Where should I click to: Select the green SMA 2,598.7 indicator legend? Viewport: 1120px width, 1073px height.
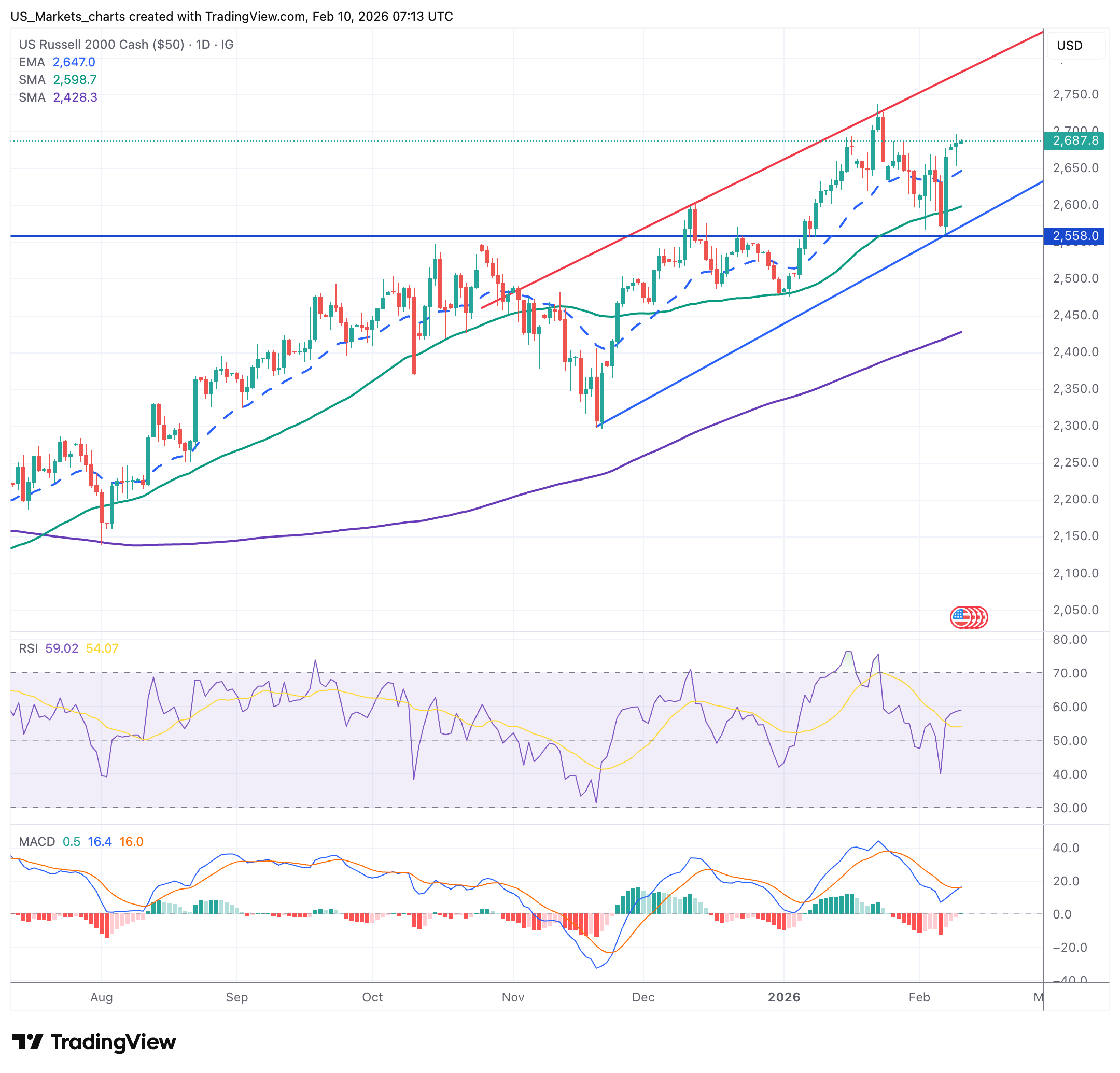tap(58, 79)
